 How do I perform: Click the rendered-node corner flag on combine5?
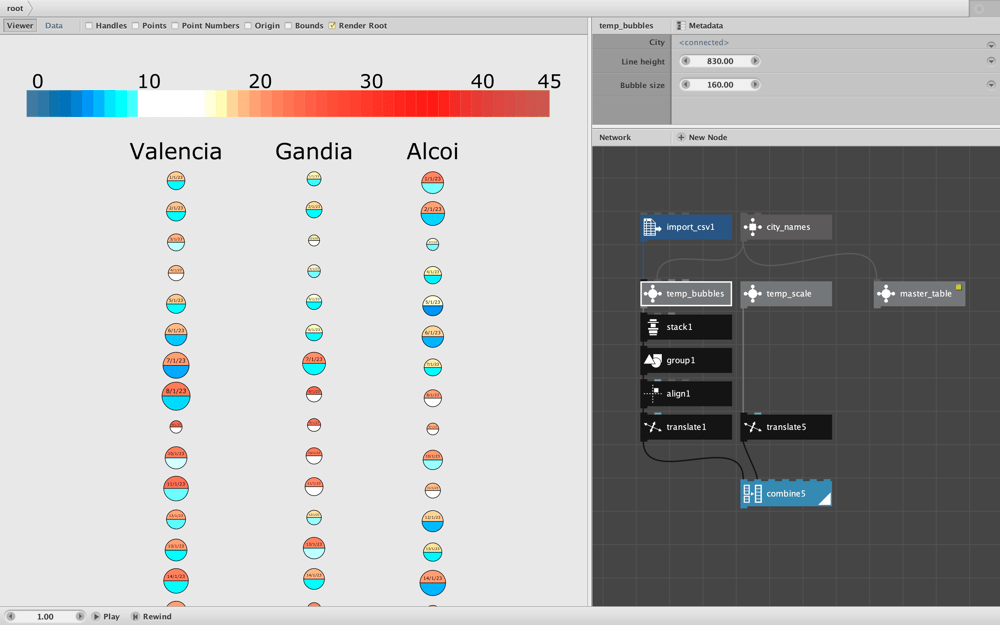825,499
